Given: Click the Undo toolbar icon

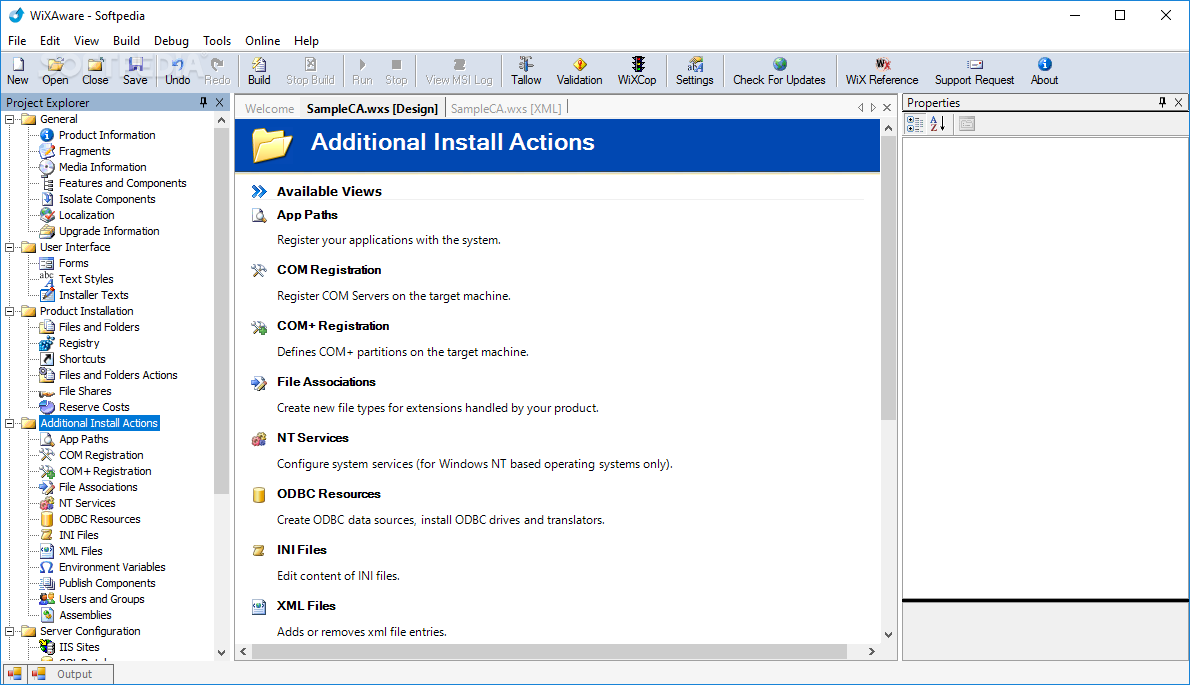Looking at the screenshot, I should pyautogui.click(x=178, y=71).
